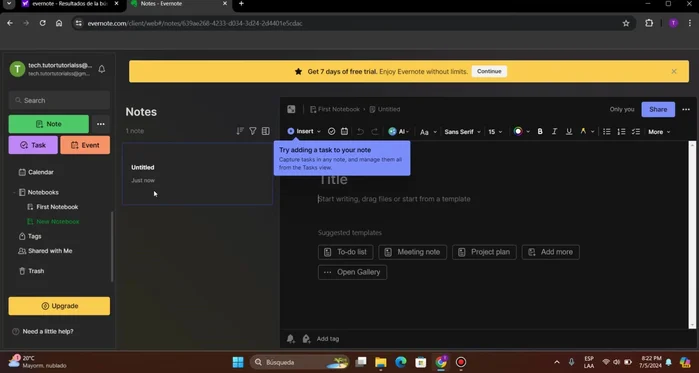Focus the Search field
699x373 pixels.
(x=59, y=100)
